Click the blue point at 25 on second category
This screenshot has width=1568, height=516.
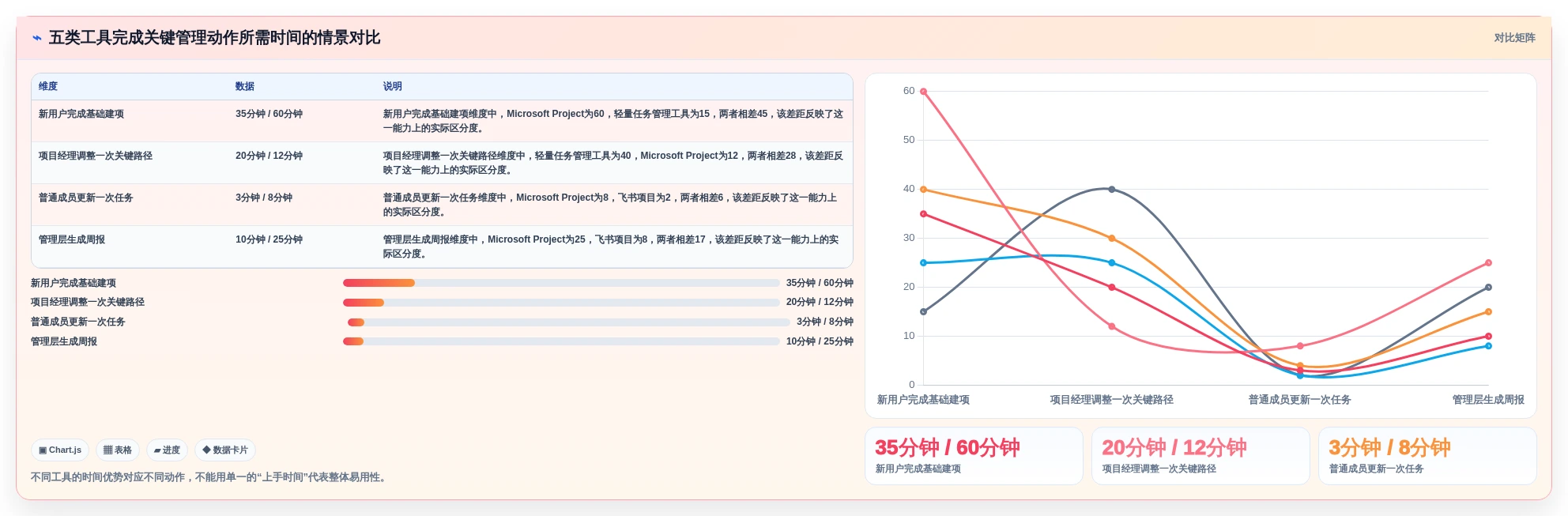pyautogui.click(x=1112, y=263)
